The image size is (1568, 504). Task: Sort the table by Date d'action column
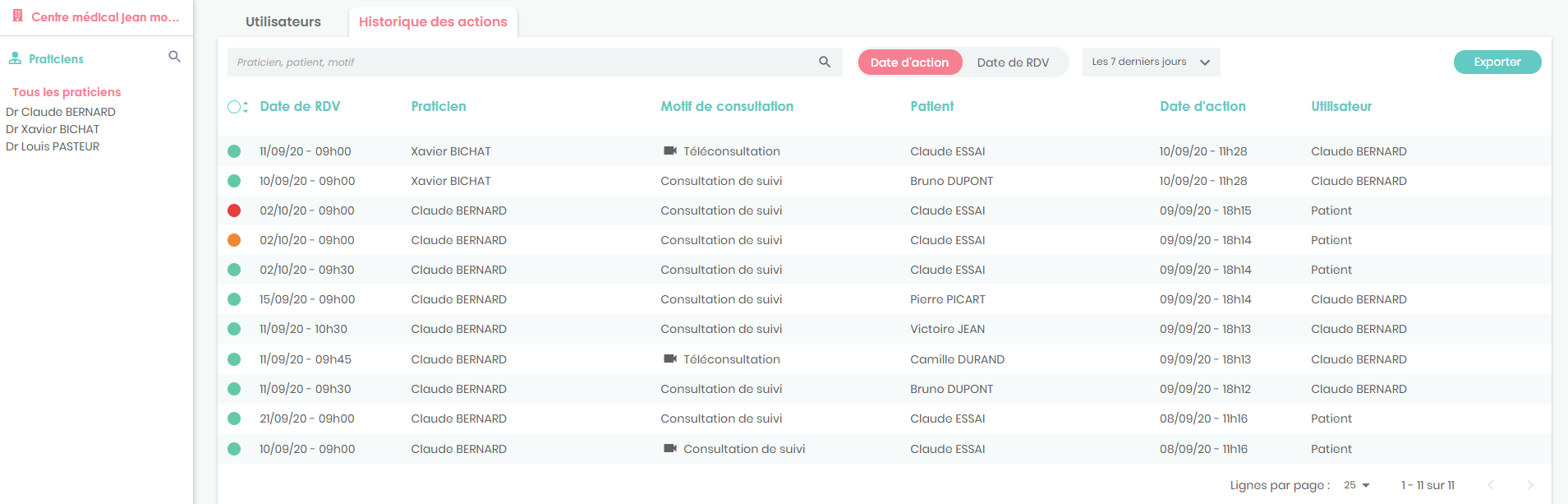(1202, 106)
